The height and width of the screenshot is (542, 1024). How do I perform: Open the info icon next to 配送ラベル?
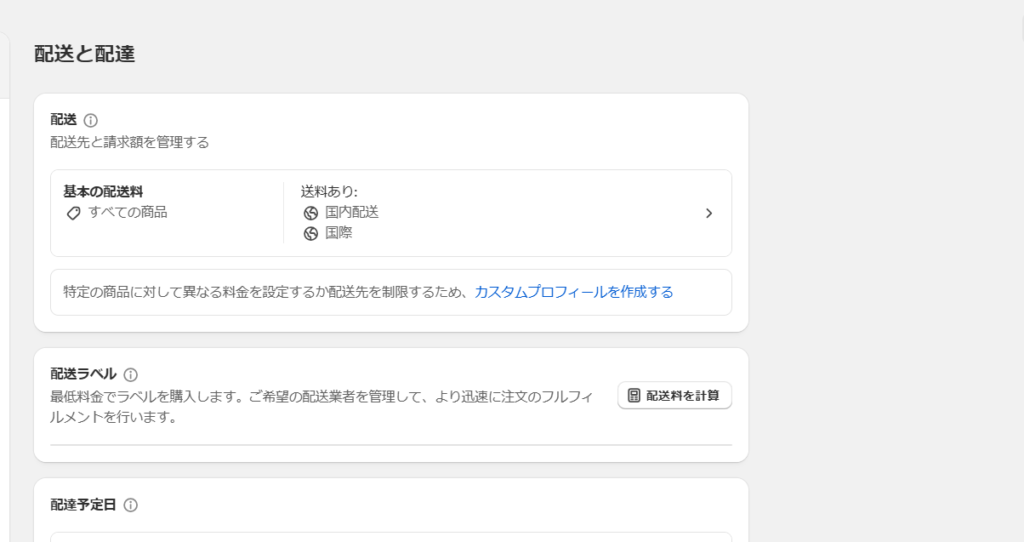131,375
